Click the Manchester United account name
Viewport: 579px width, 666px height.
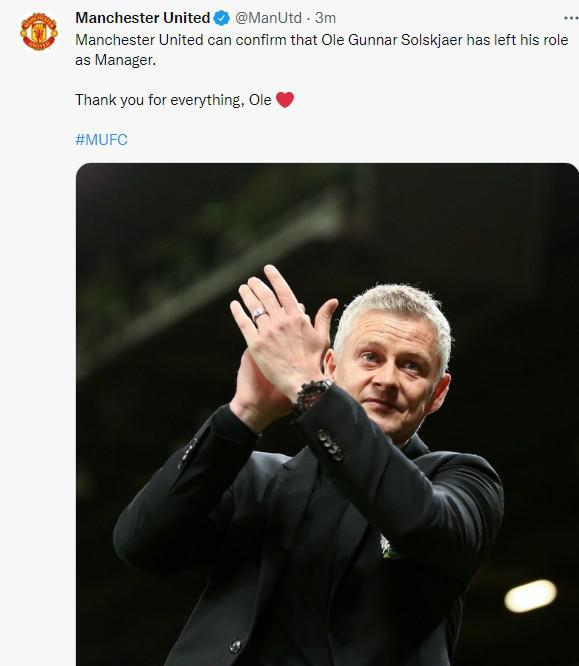click(x=143, y=18)
